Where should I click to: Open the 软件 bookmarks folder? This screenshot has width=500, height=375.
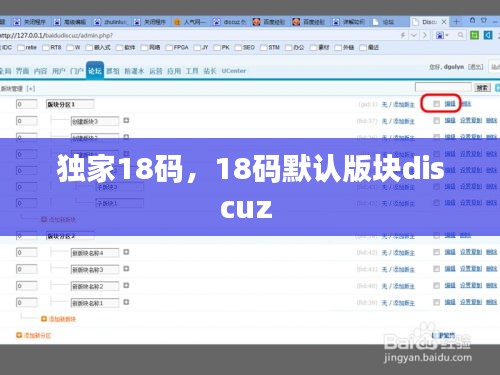point(126,48)
